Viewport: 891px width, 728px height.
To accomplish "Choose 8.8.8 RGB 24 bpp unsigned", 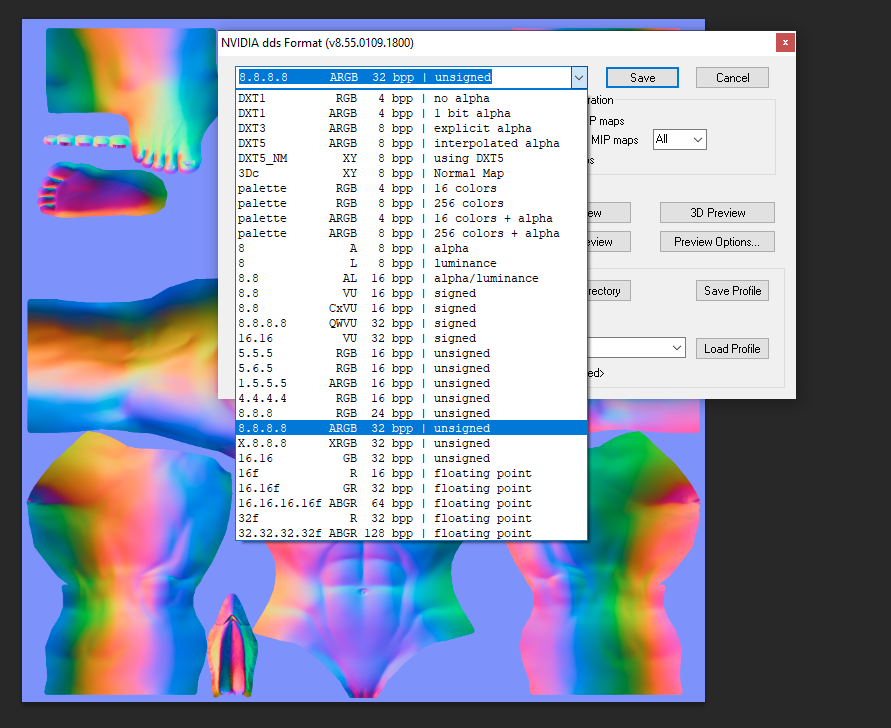I will pos(411,413).
